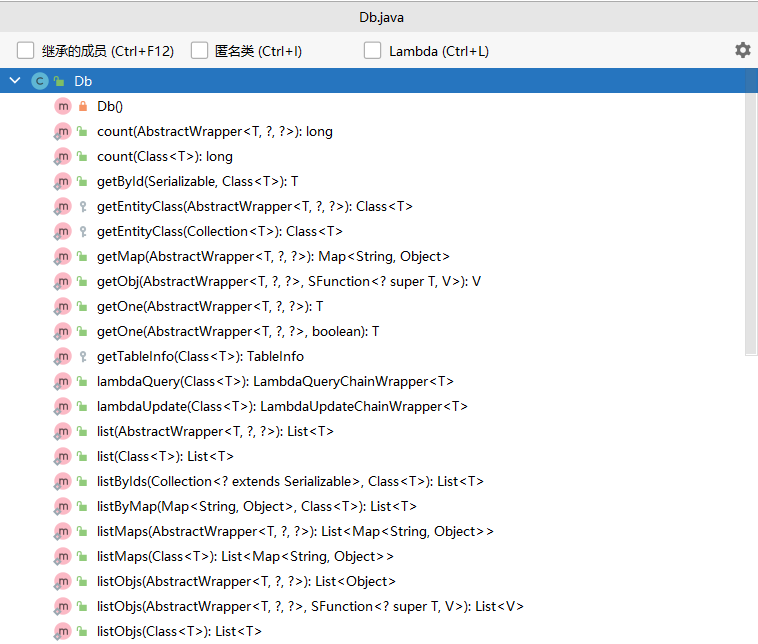Screen dimensions: 758x644
Task: Click protected key icon of getTableInfo
Action: click(83, 356)
